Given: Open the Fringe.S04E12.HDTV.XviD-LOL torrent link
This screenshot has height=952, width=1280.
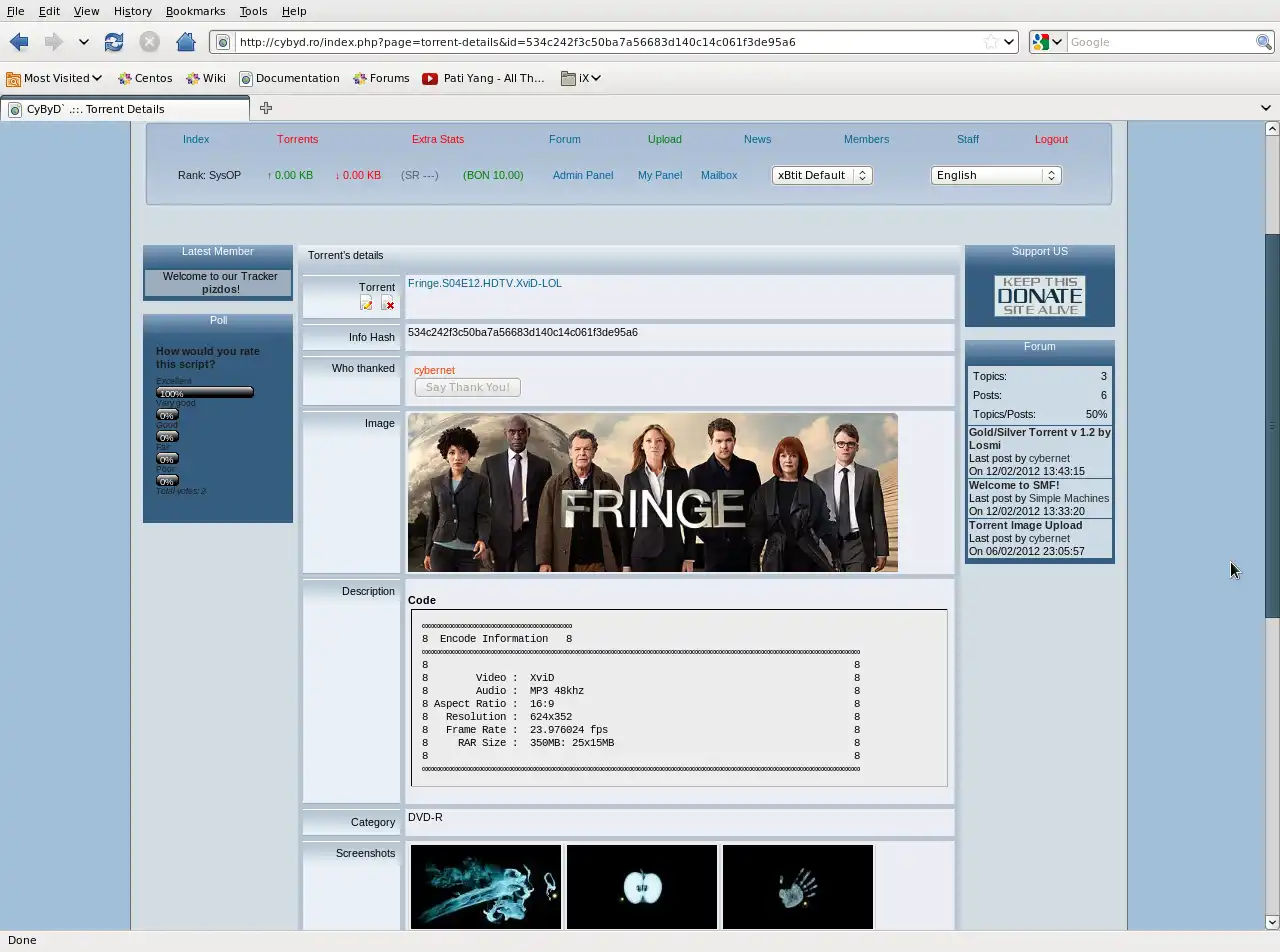Looking at the screenshot, I should click(484, 283).
